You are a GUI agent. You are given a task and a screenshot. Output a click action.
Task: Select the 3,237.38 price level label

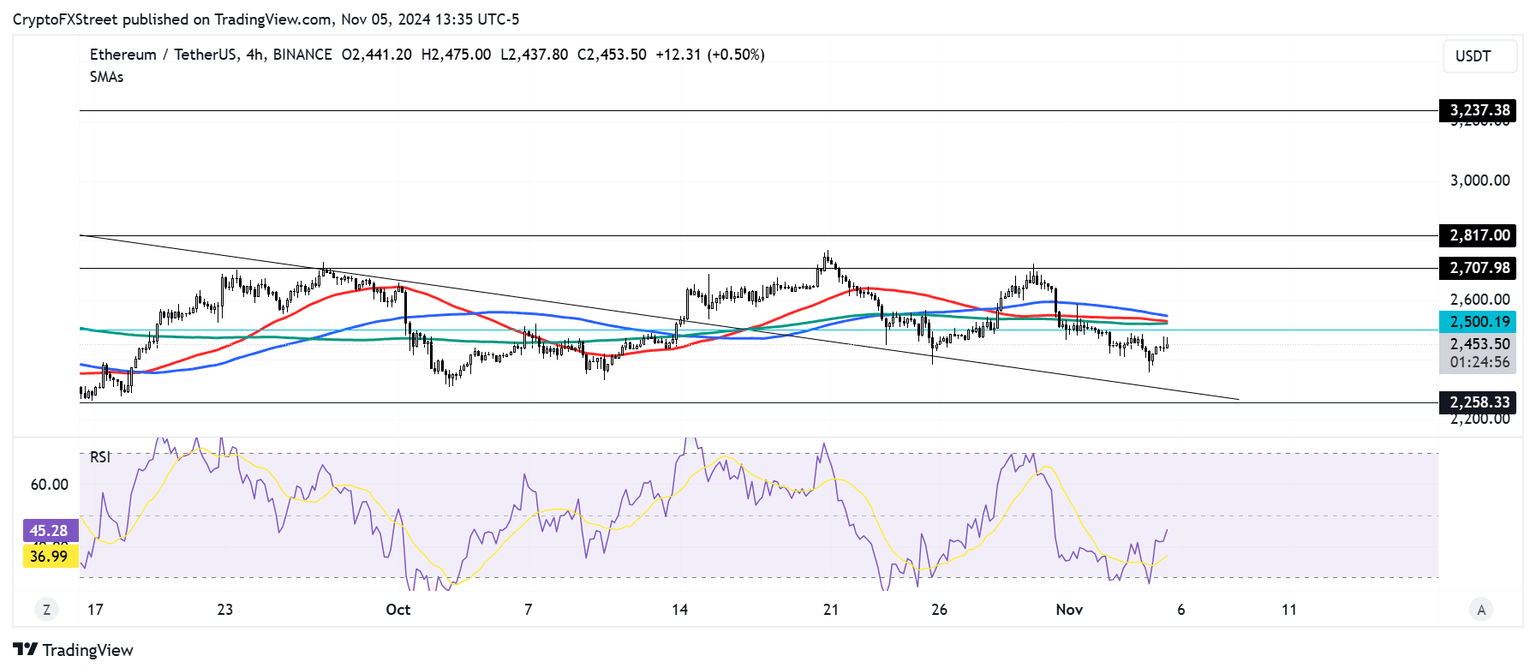tap(1478, 112)
